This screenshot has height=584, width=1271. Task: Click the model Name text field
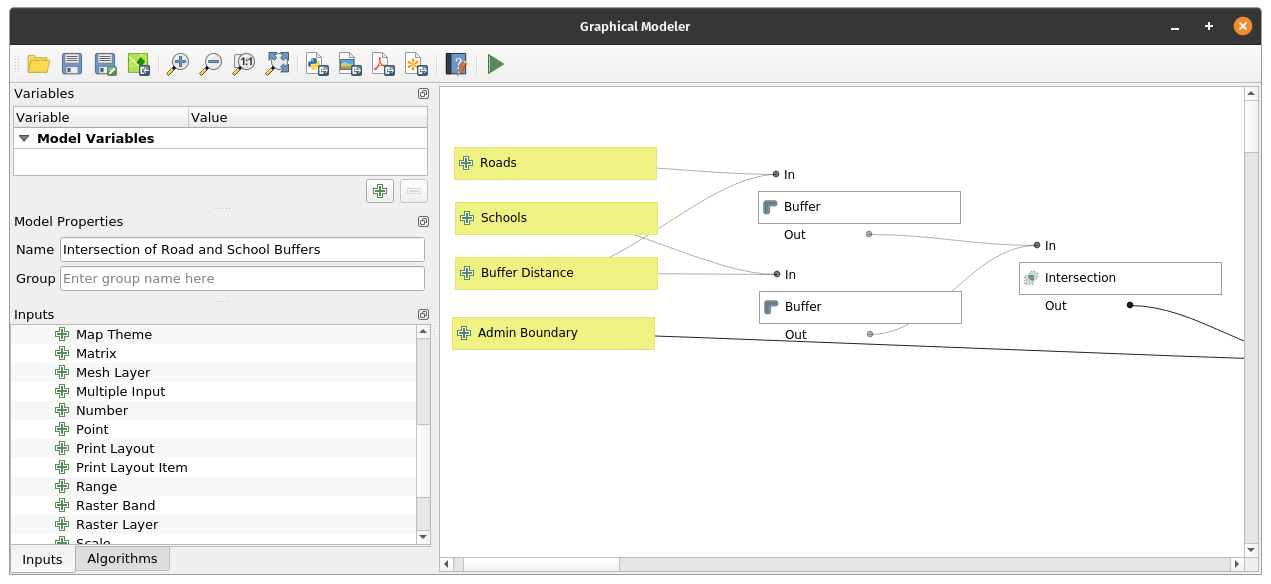pyautogui.click(x=242, y=249)
